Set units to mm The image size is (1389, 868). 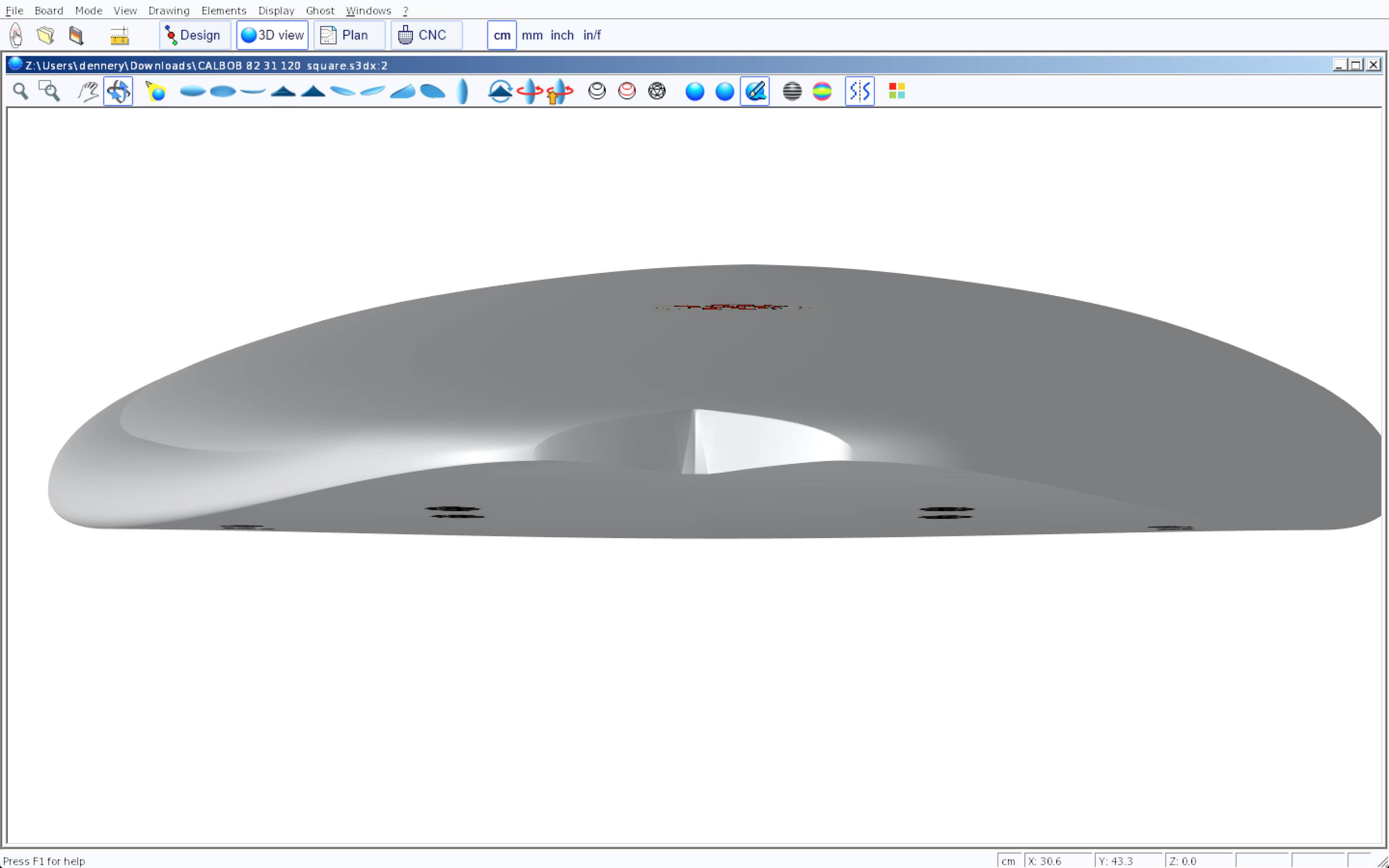coord(531,36)
